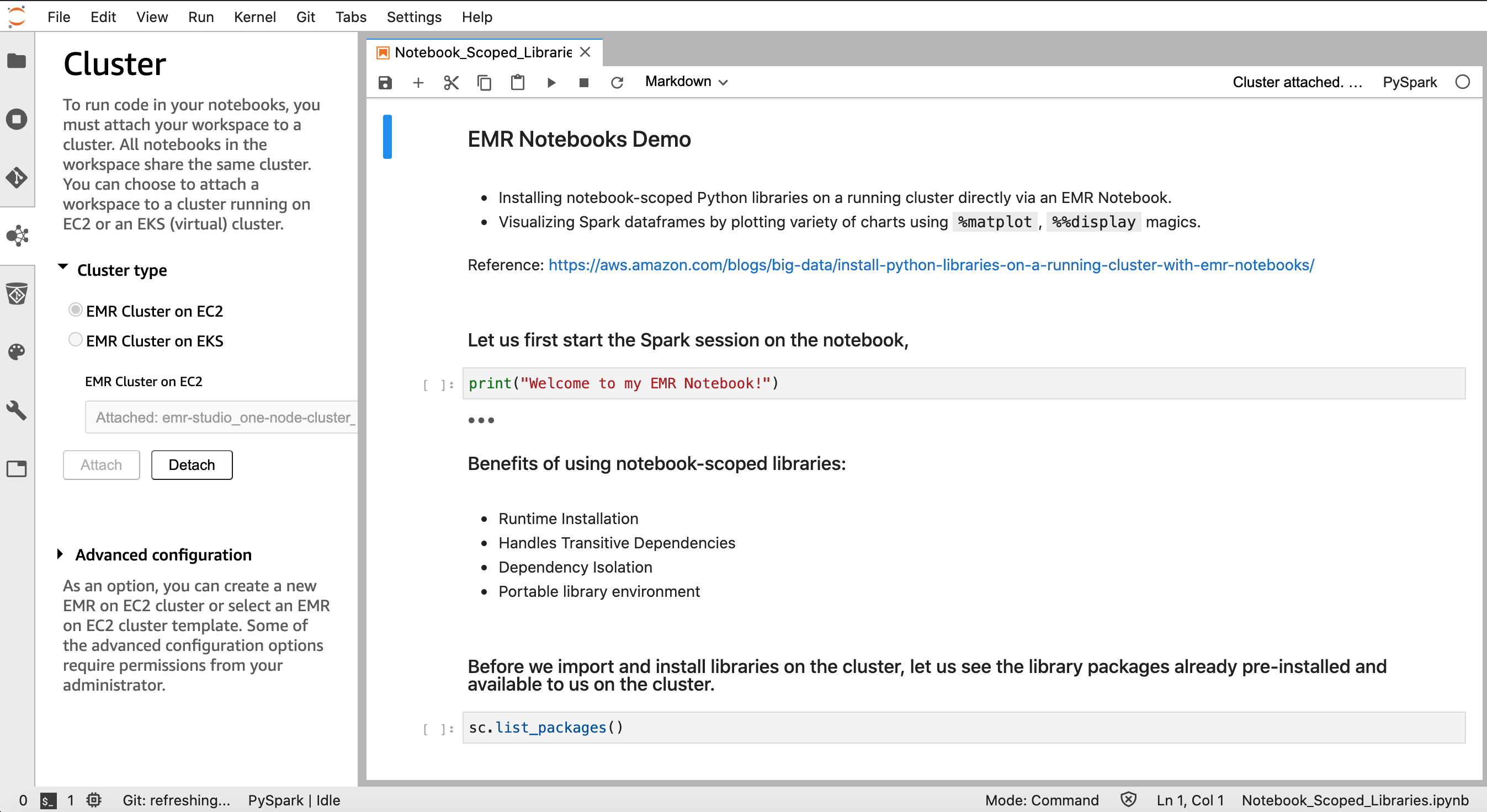Click the Detach cluster button
Screen dimensions: 1487x812
click(x=191, y=464)
